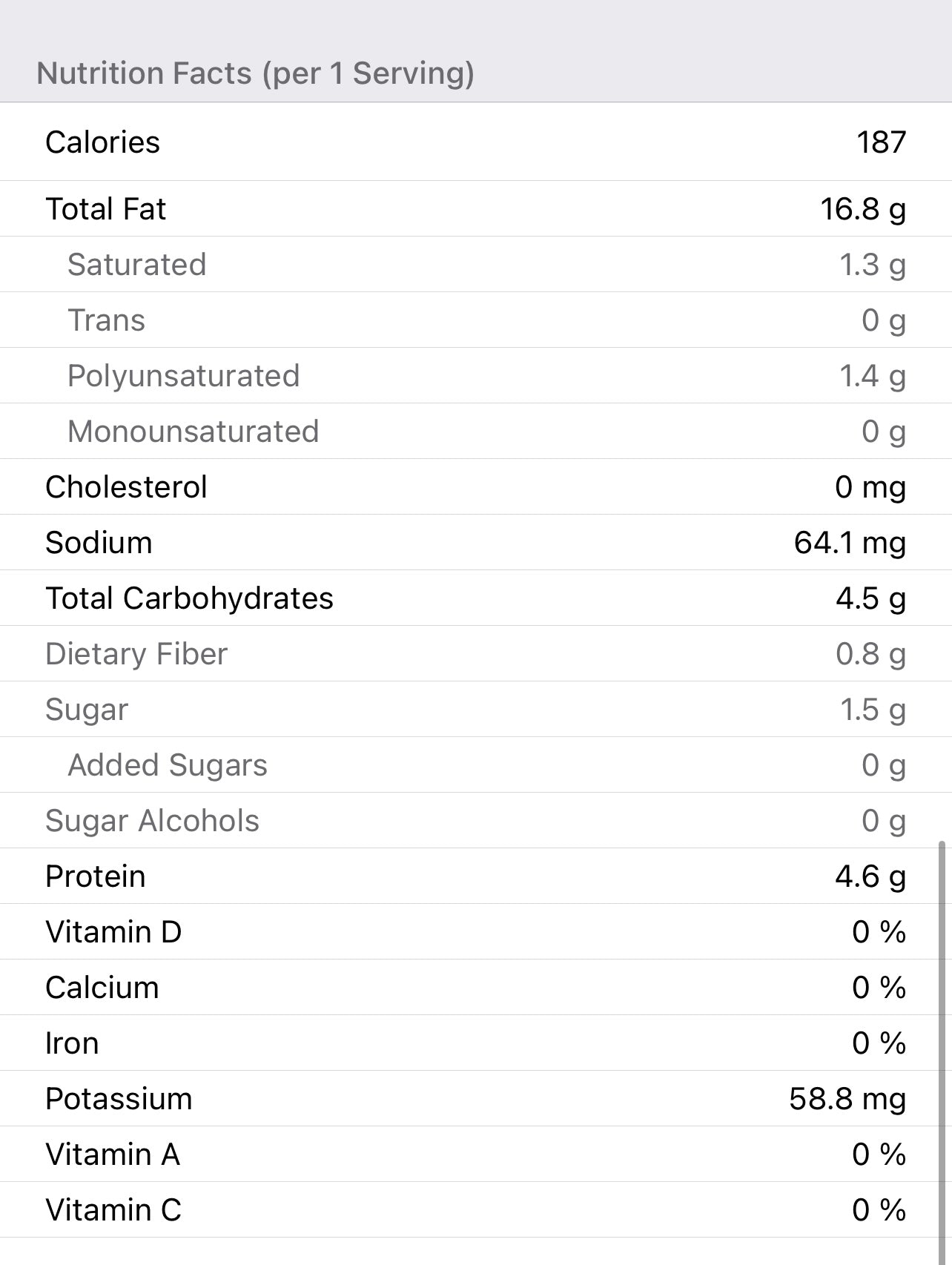Select the Added Sugars row
The width and height of the screenshot is (952, 1265).
coord(475,764)
